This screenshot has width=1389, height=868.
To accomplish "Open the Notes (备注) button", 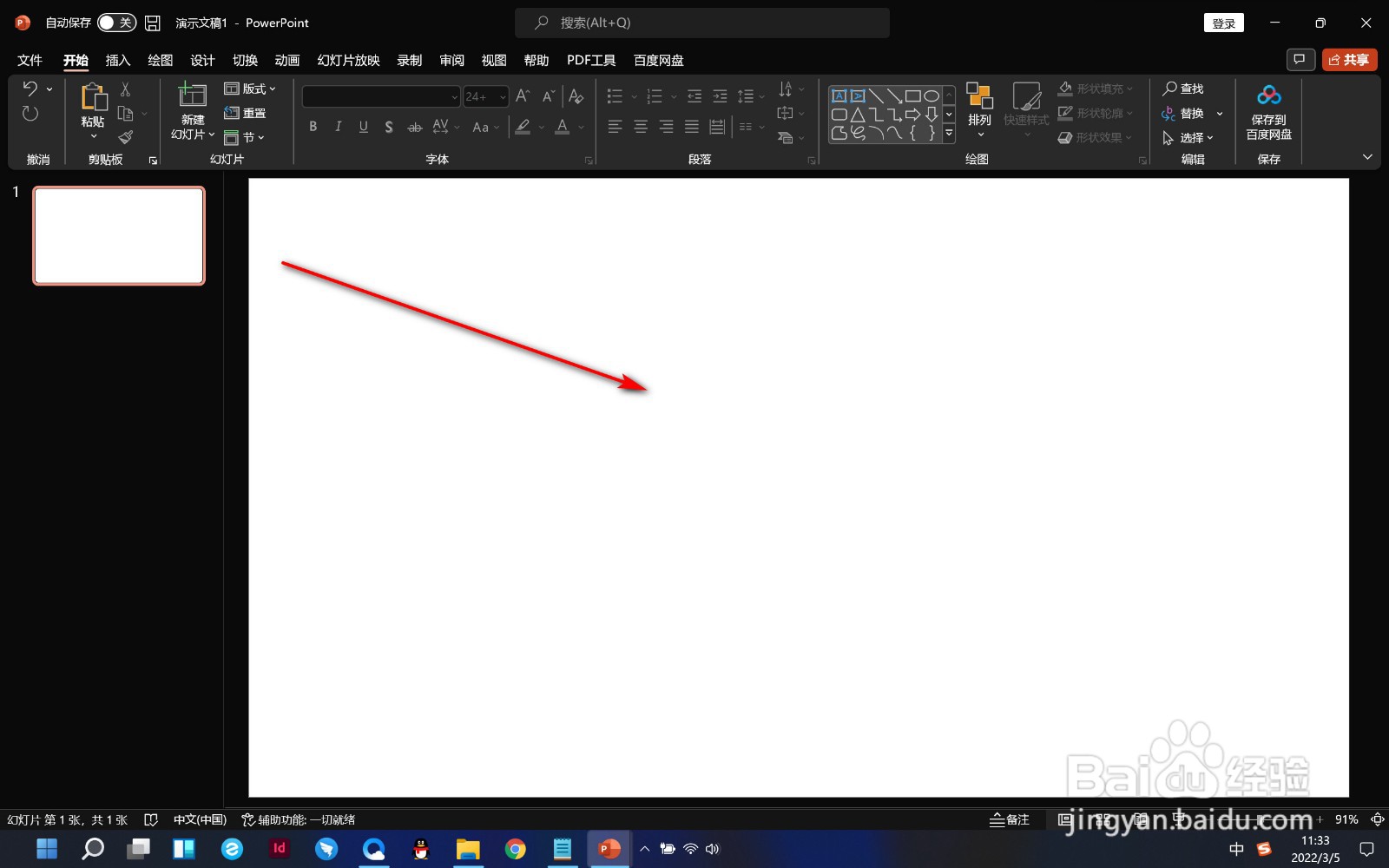I will [x=1010, y=819].
